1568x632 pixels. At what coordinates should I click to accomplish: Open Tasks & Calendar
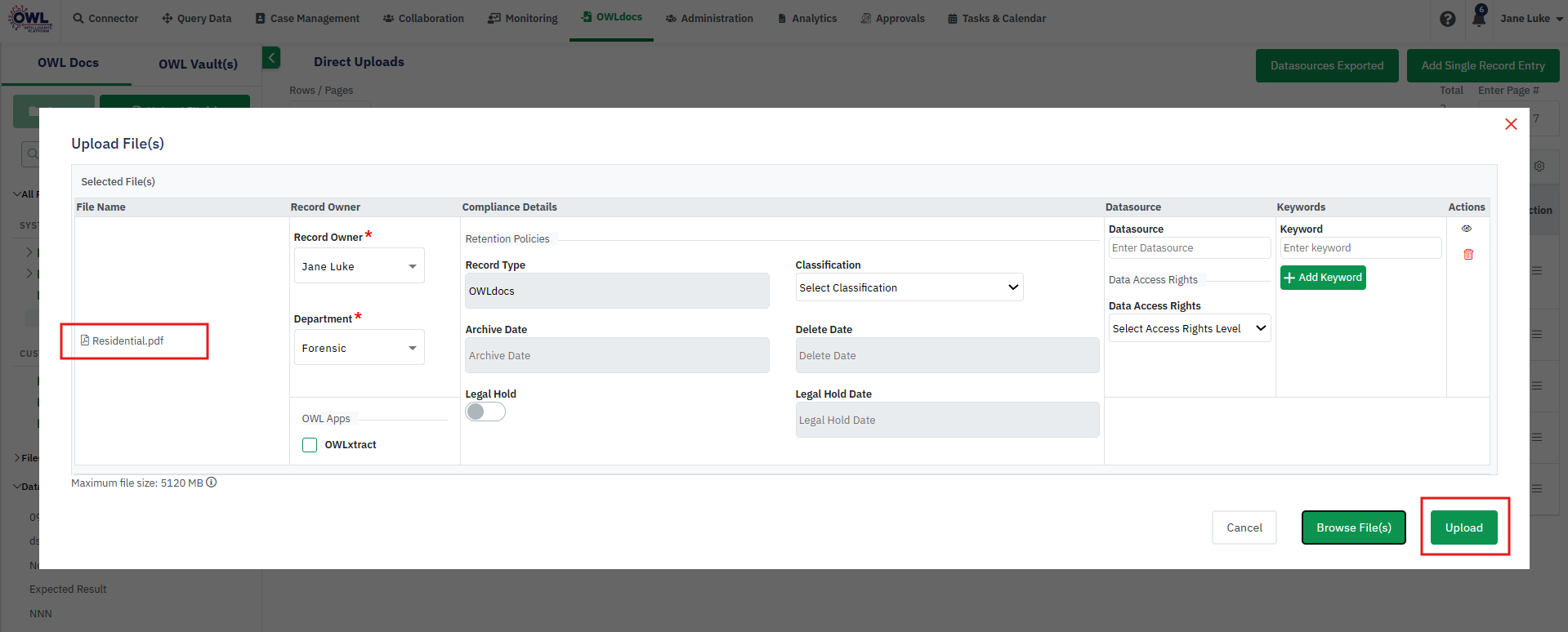point(997,18)
